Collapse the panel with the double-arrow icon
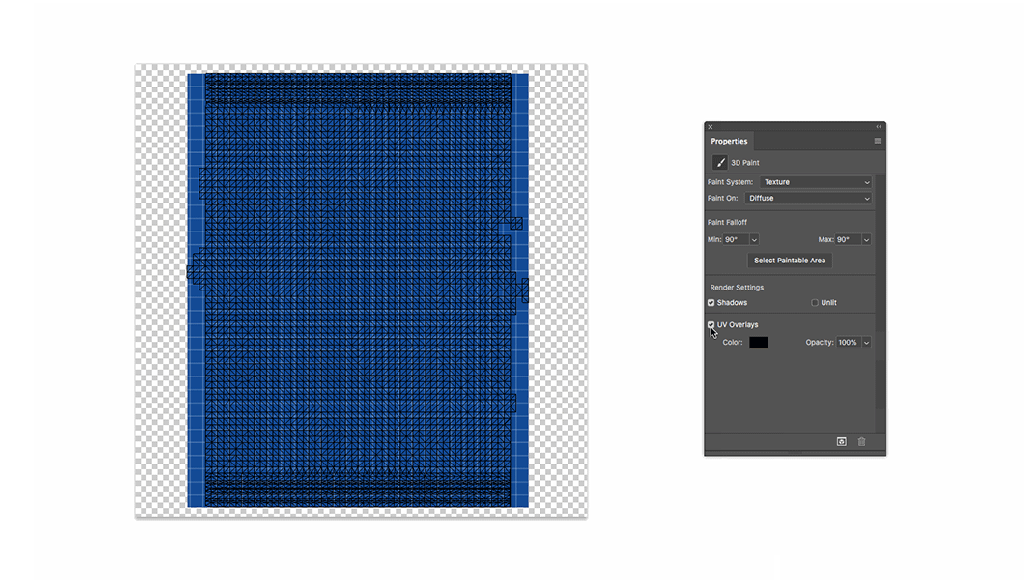 coord(879,127)
